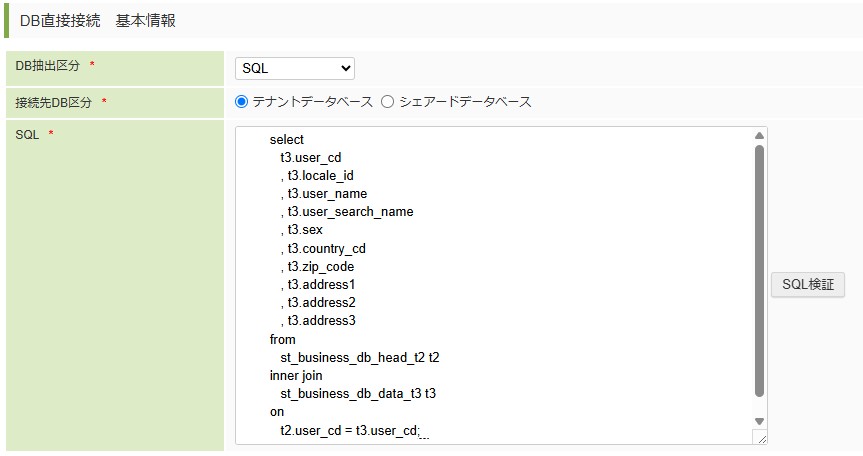Click the ', t3.user_name' line

click(x=324, y=194)
